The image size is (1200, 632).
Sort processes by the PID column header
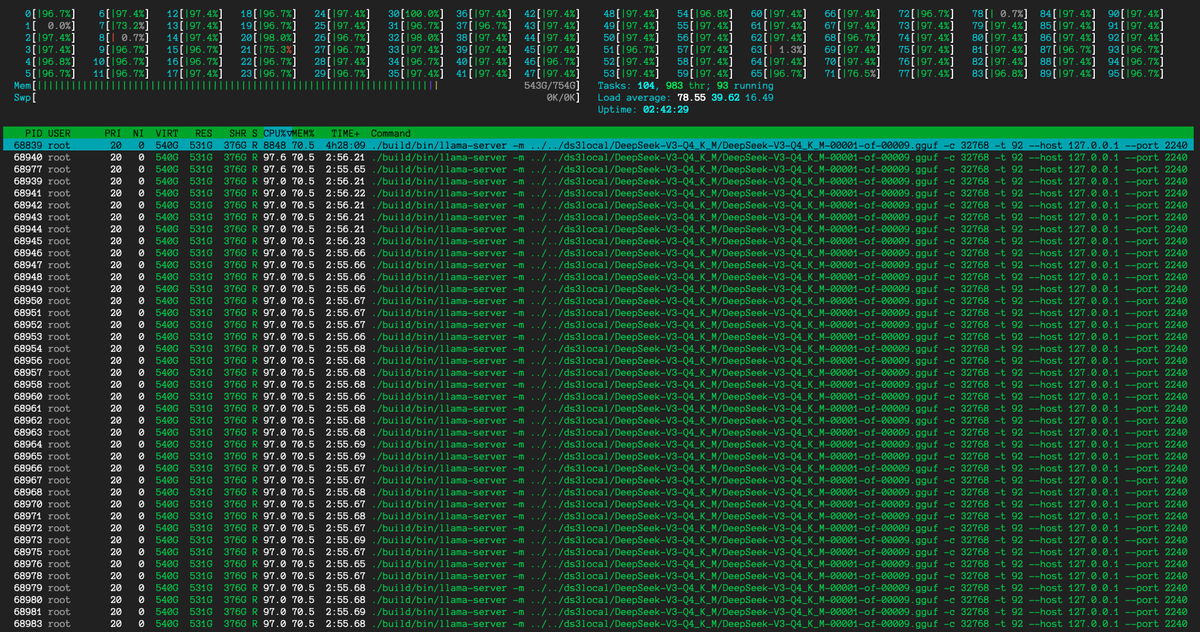pos(32,133)
